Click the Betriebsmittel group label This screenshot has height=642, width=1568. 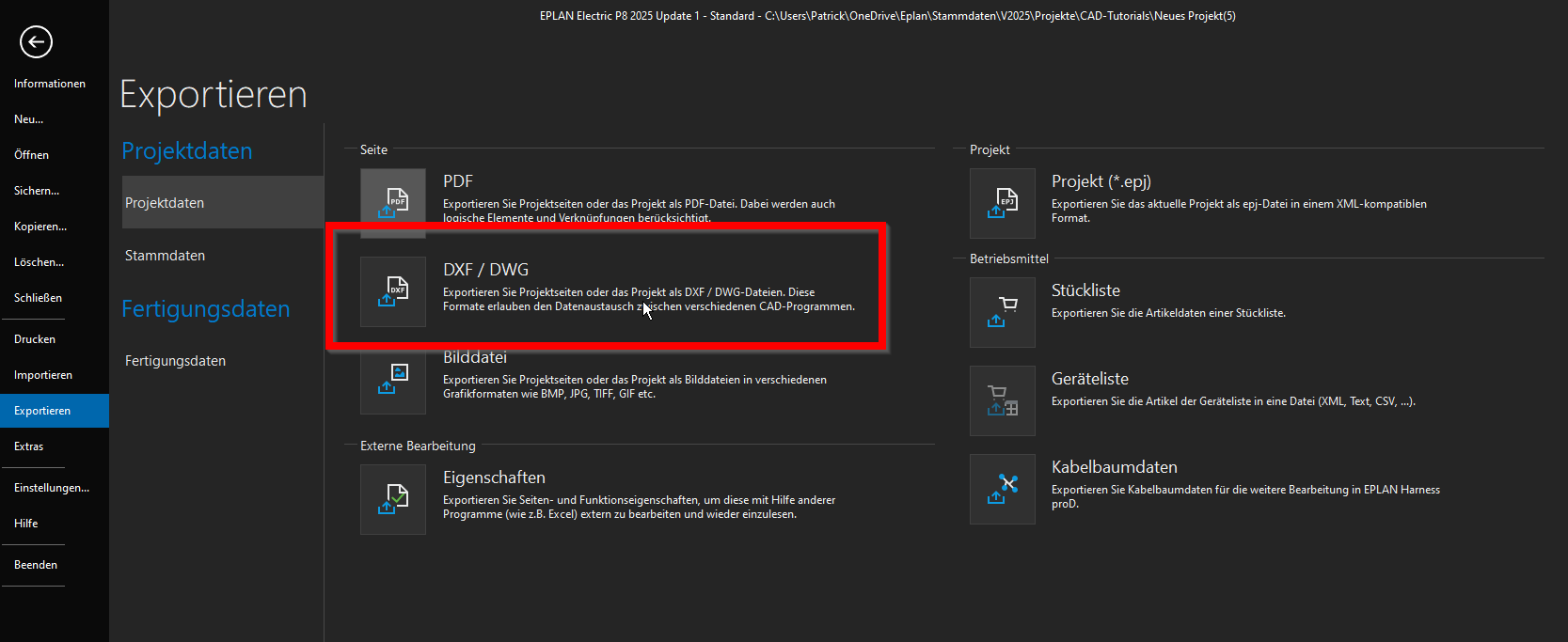[x=1009, y=258]
